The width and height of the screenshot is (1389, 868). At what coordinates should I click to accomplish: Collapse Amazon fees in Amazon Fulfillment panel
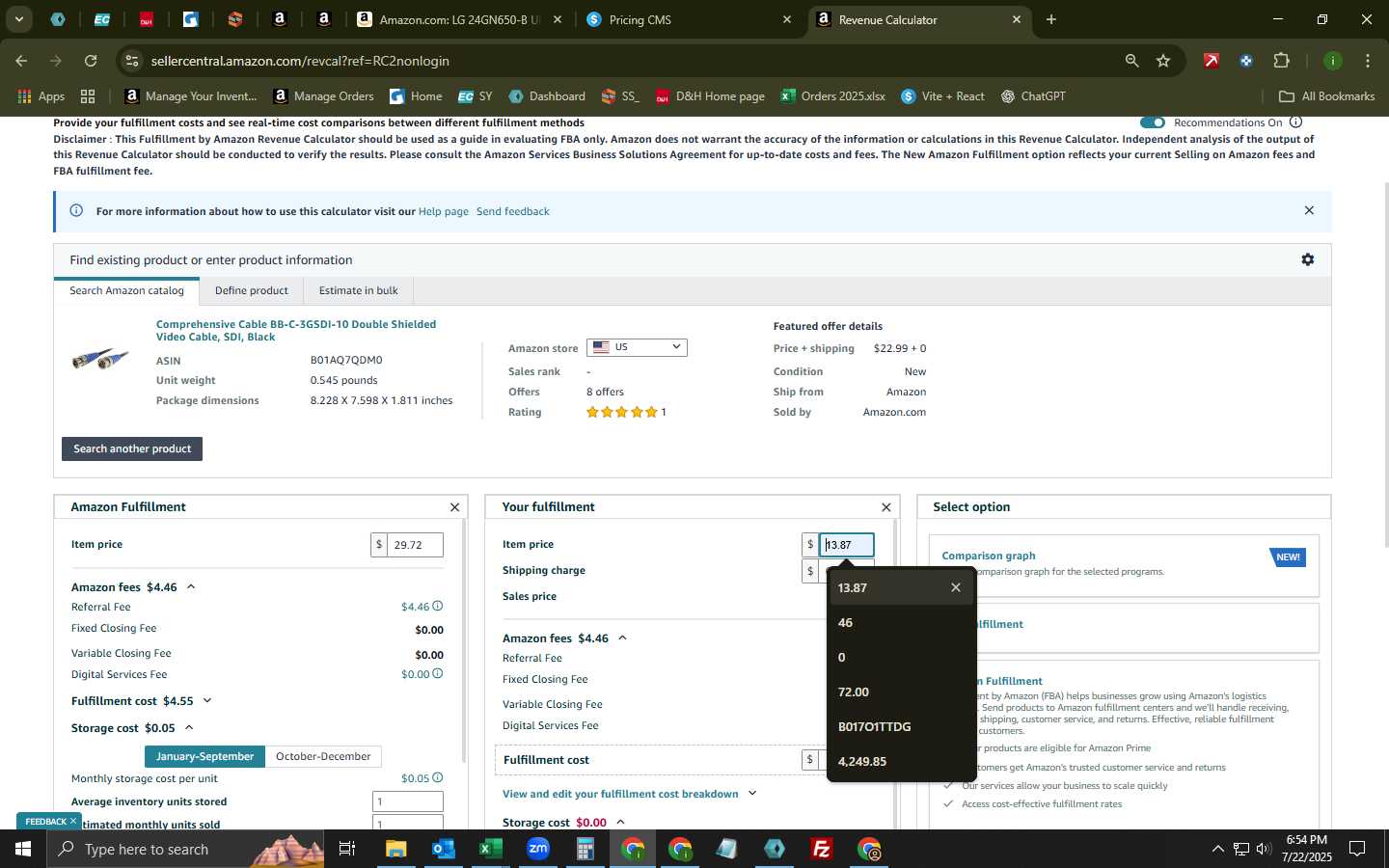[191, 586]
